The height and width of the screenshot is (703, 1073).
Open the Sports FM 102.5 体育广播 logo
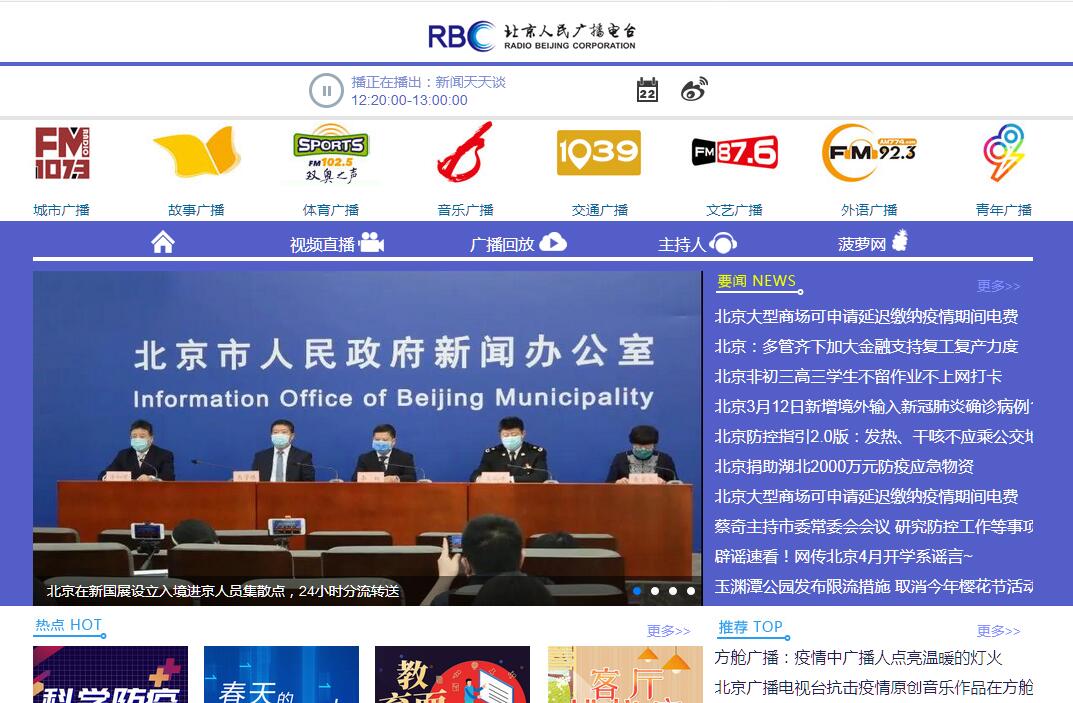[x=330, y=153]
